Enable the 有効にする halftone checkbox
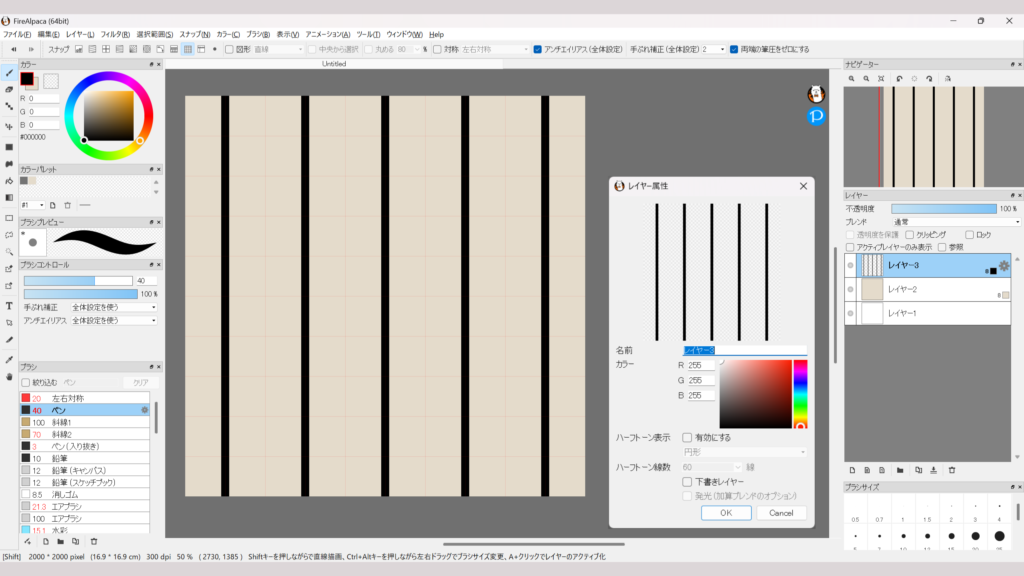 [687, 437]
